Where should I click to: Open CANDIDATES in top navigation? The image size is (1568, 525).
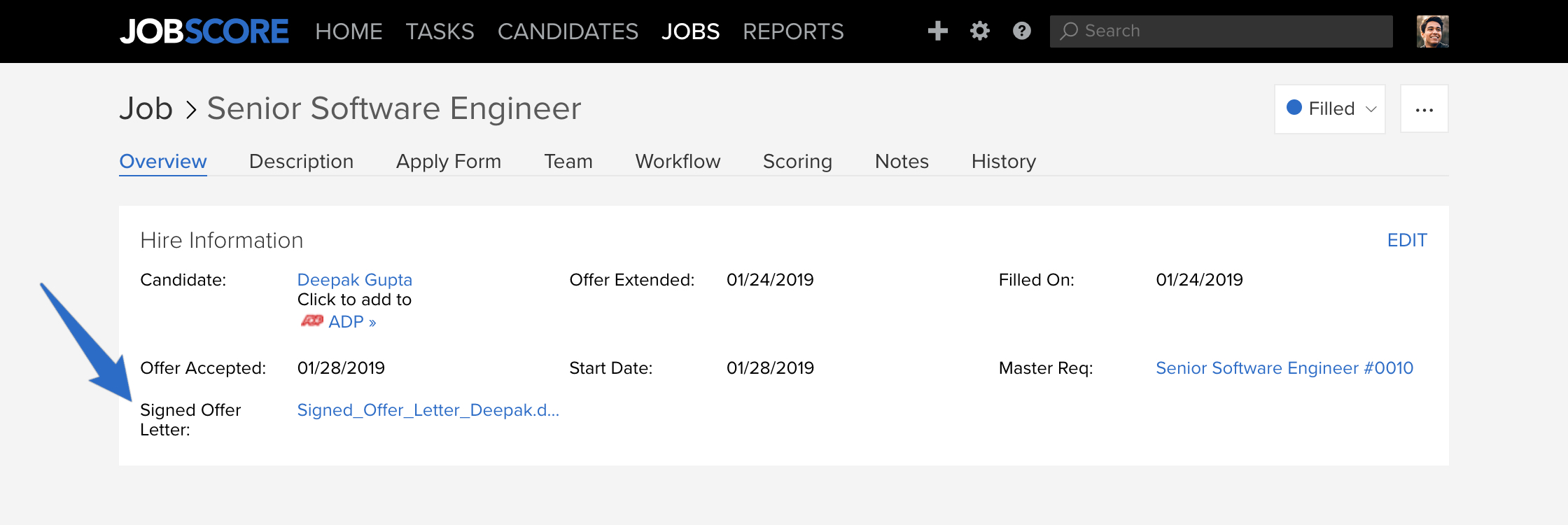[x=568, y=31]
